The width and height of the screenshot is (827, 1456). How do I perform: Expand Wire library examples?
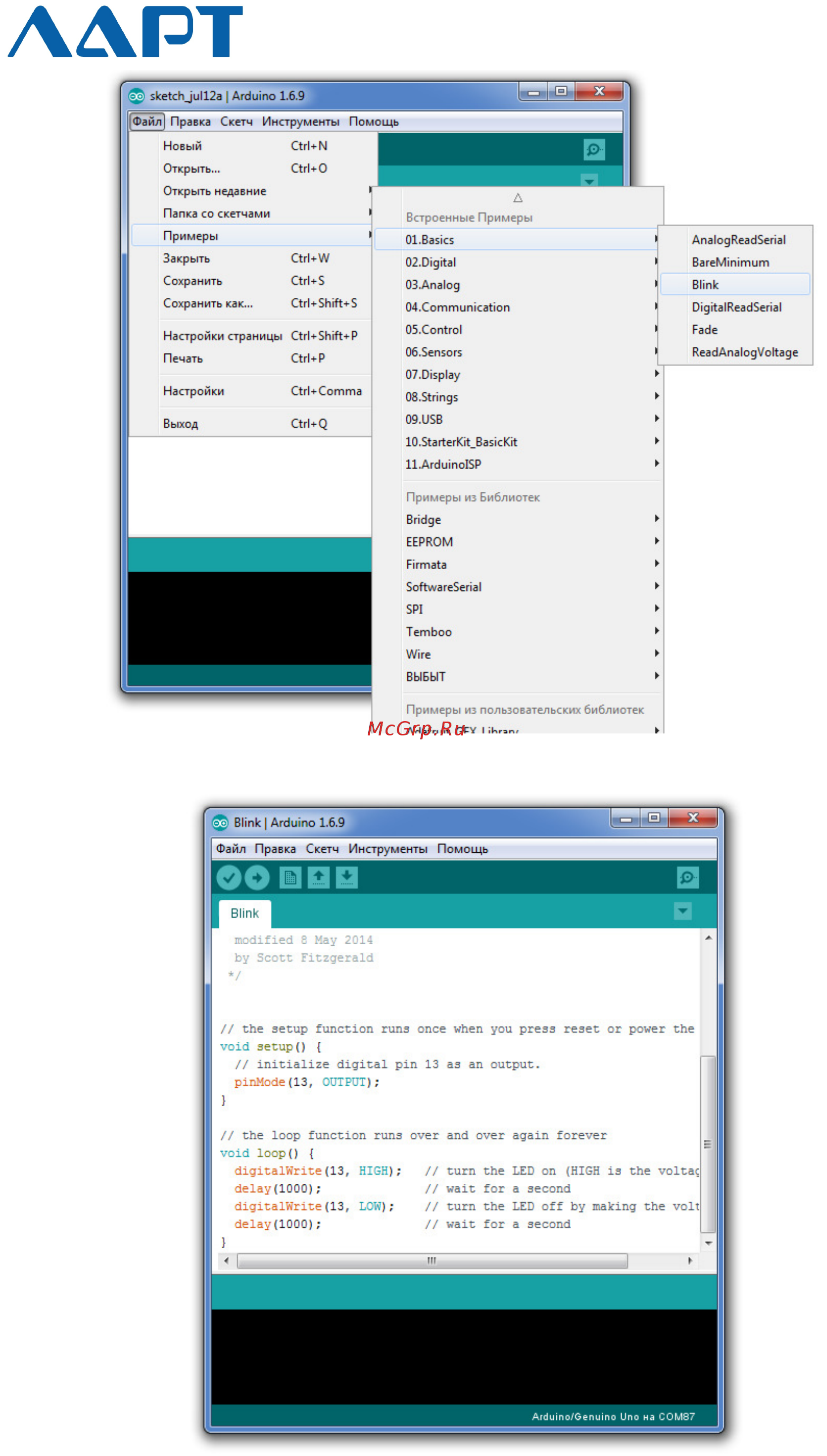click(x=518, y=654)
